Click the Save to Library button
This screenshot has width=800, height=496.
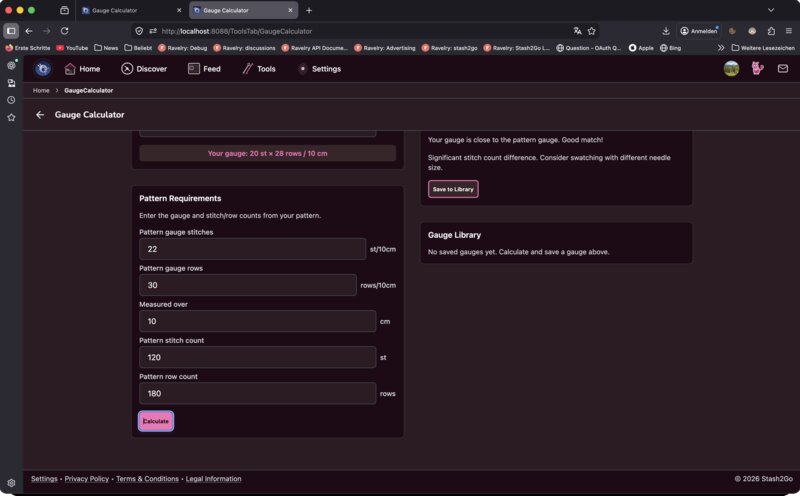453,189
